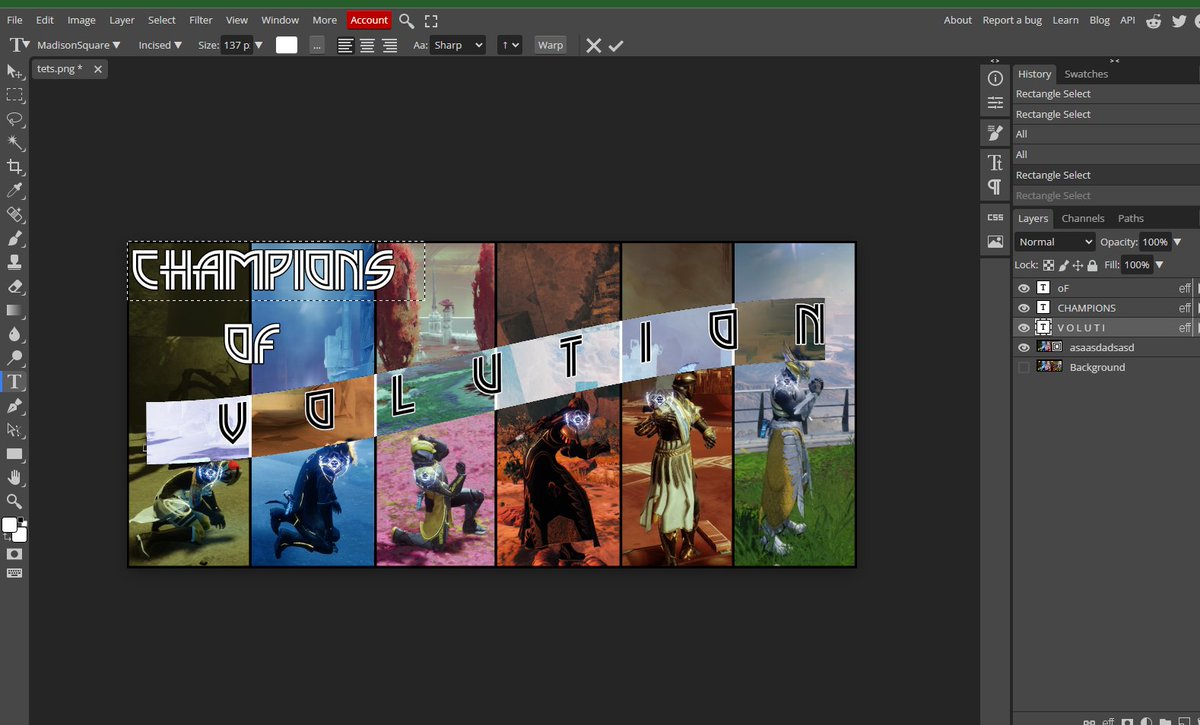Image resolution: width=1200 pixels, height=725 pixels.
Task: Toggle lock all padlock icon
Action: 1092,265
